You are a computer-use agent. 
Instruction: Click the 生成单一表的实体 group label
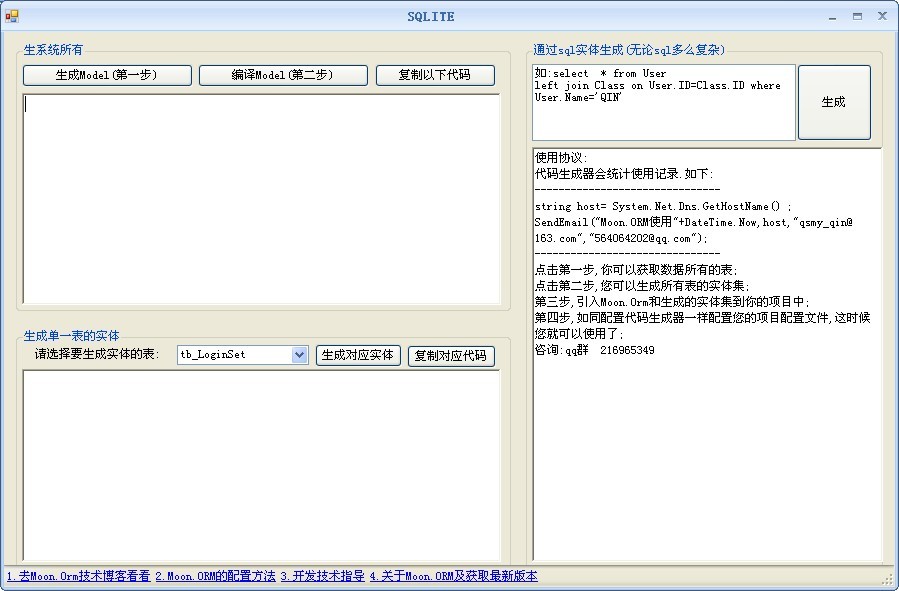pos(71,335)
